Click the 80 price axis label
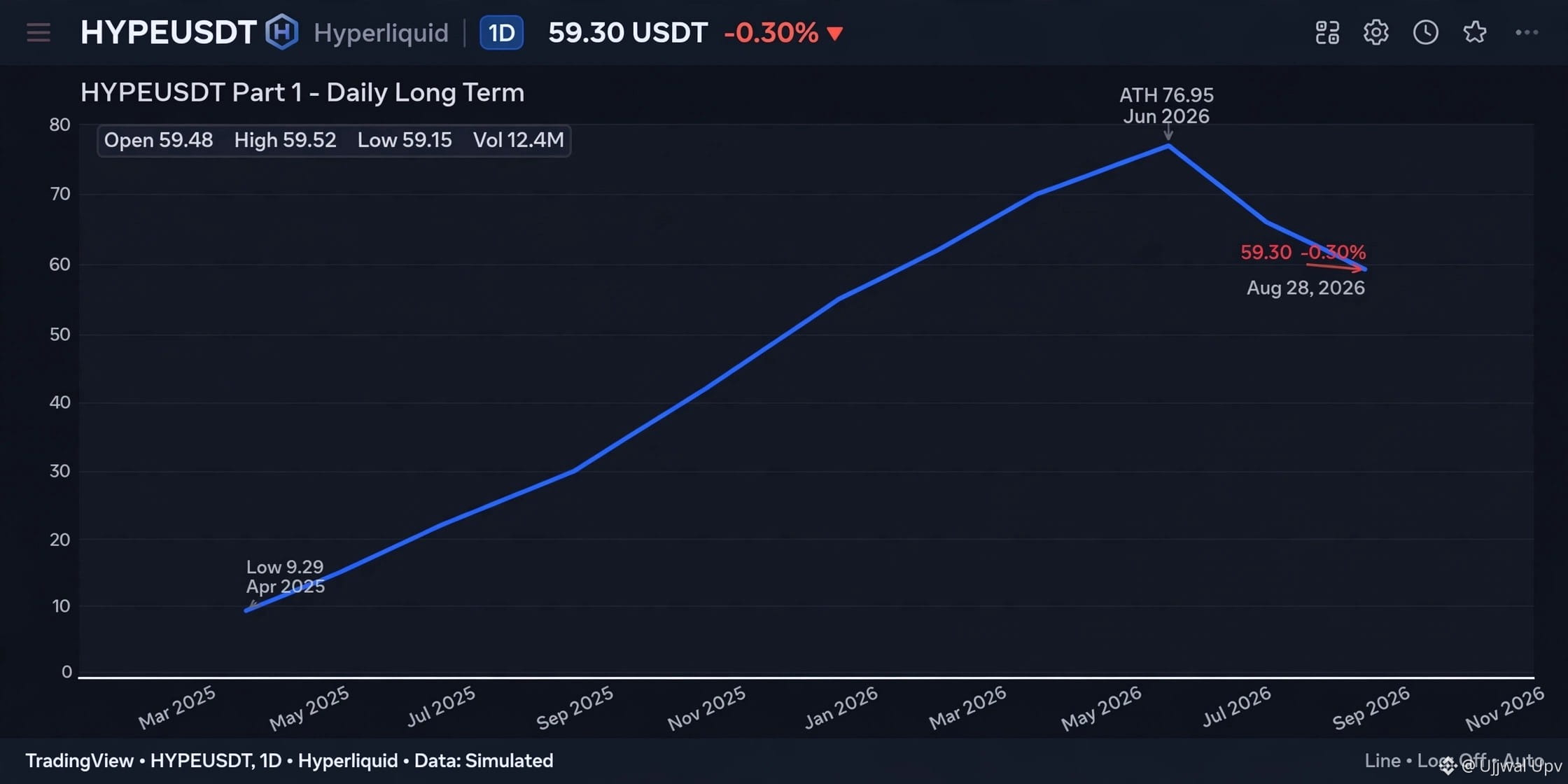This screenshot has width=1568, height=784. [59, 125]
